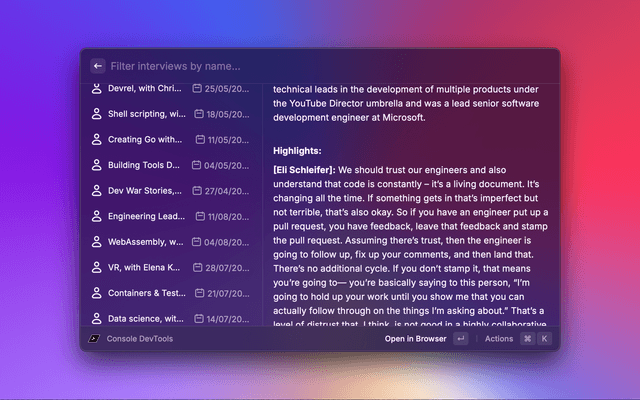640x400 pixels.
Task: Click calendar icon next to 04/05 date
Action: [198, 165]
